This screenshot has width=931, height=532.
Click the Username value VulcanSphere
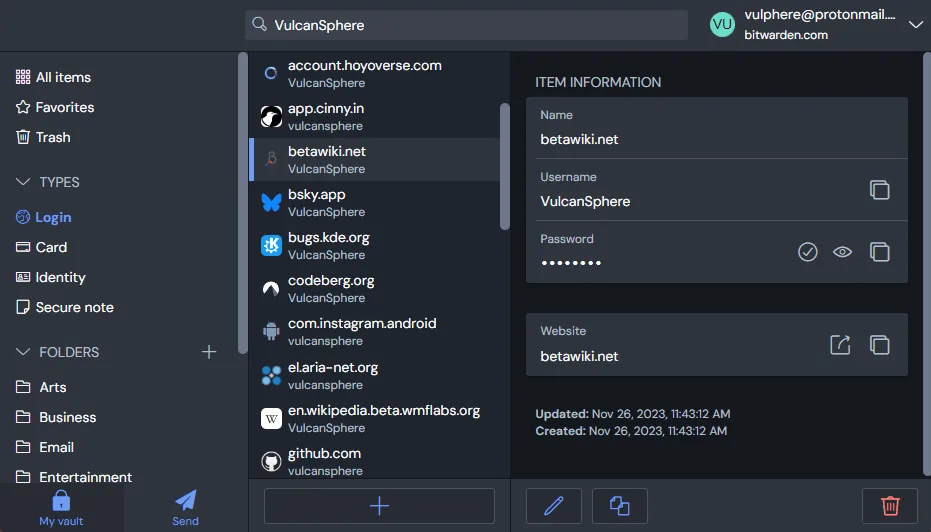pyautogui.click(x=585, y=201)
